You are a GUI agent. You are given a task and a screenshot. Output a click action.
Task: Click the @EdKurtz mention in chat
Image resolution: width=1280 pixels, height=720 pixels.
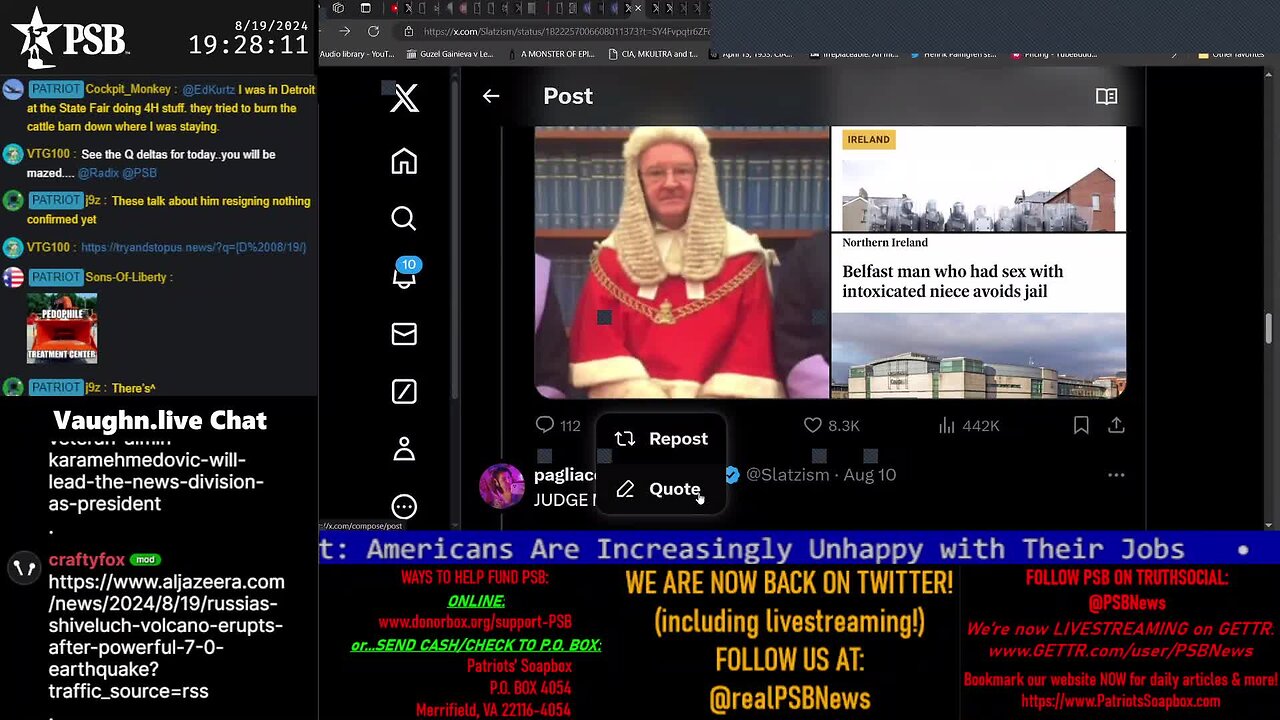(208, 89)
